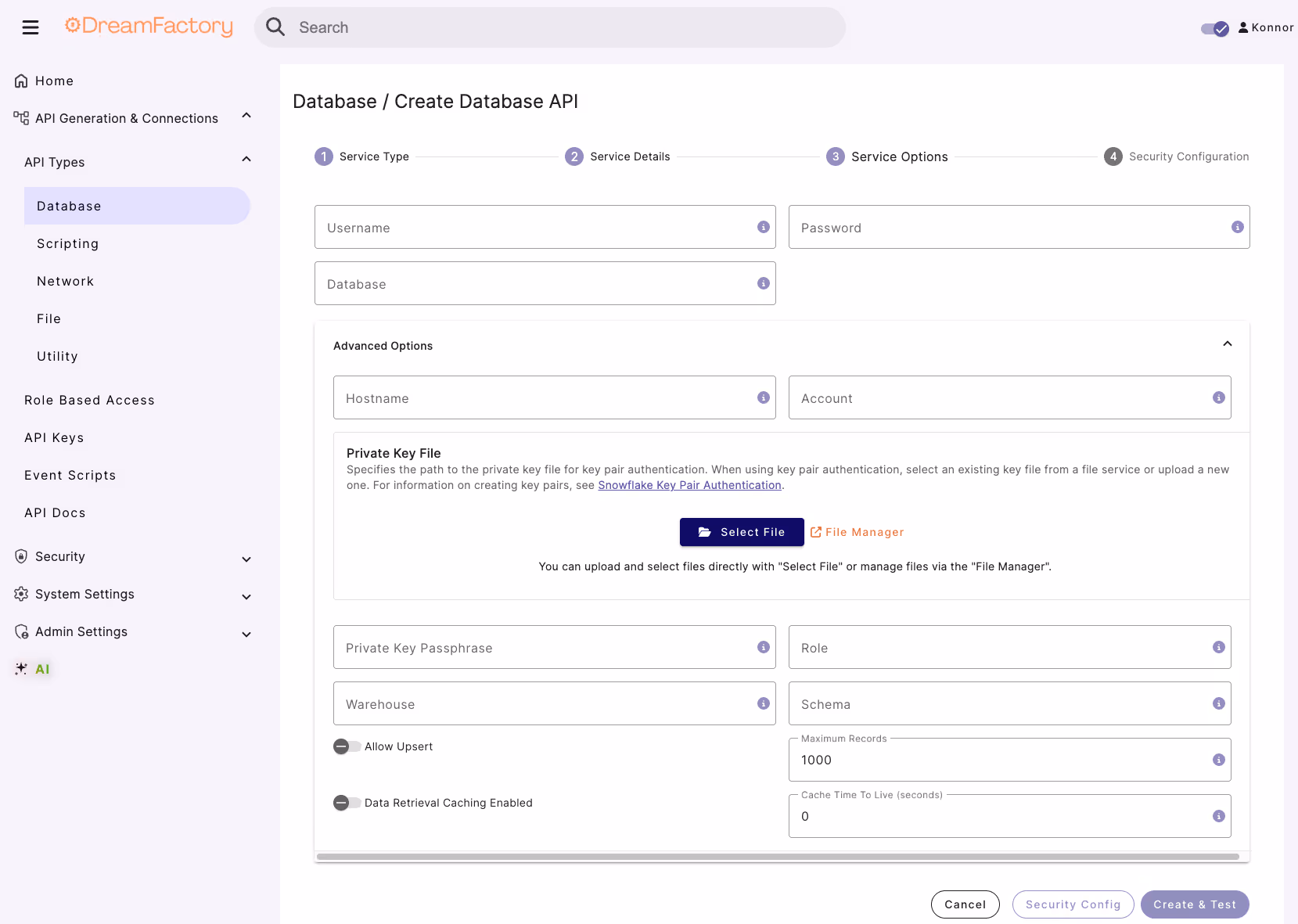Viewport: 1298px width, 924px height.
Task: Toggle the Allow Upsert switch
Action: [x=347, y=746]
